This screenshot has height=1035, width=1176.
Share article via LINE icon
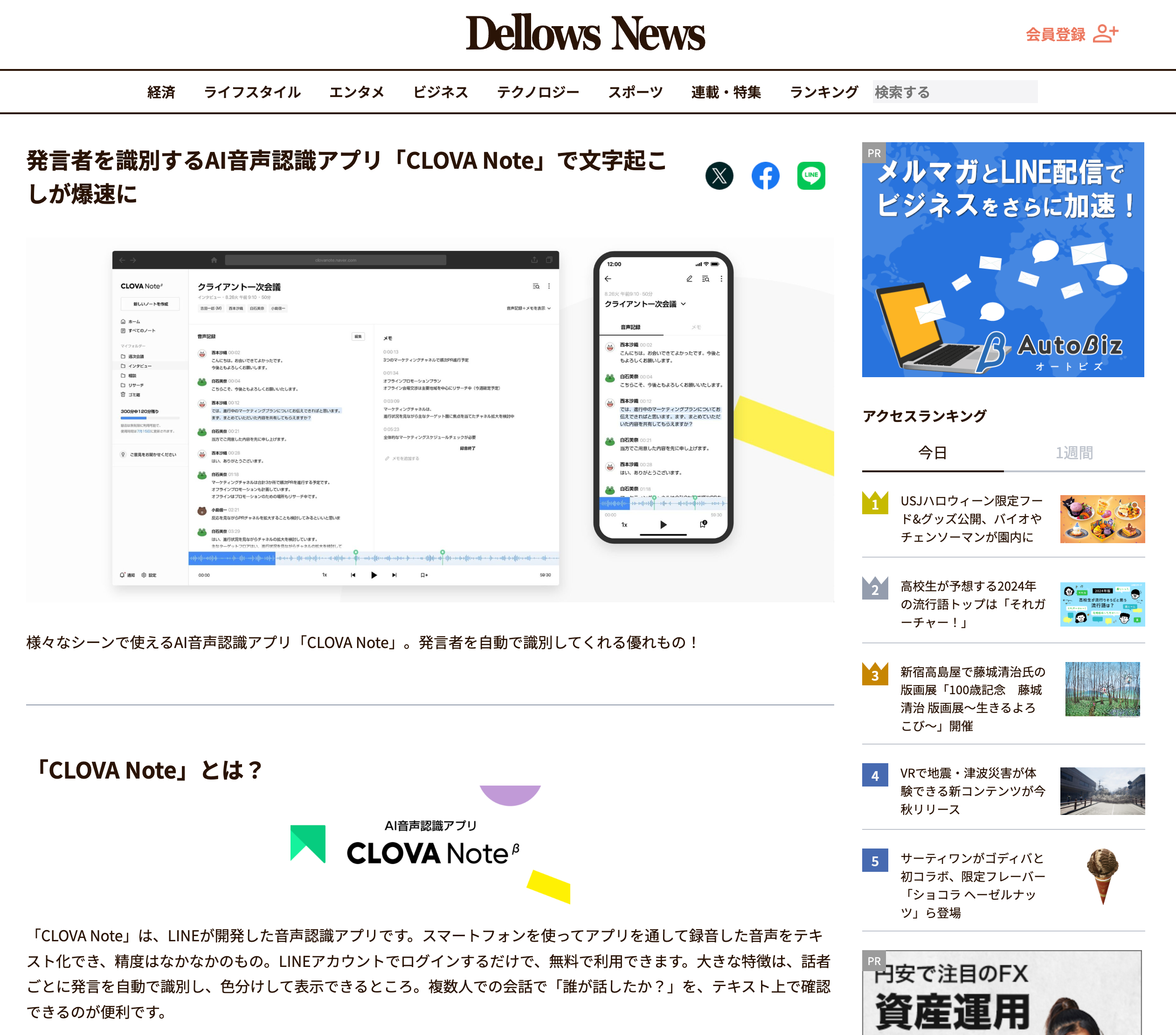[811, 176]
